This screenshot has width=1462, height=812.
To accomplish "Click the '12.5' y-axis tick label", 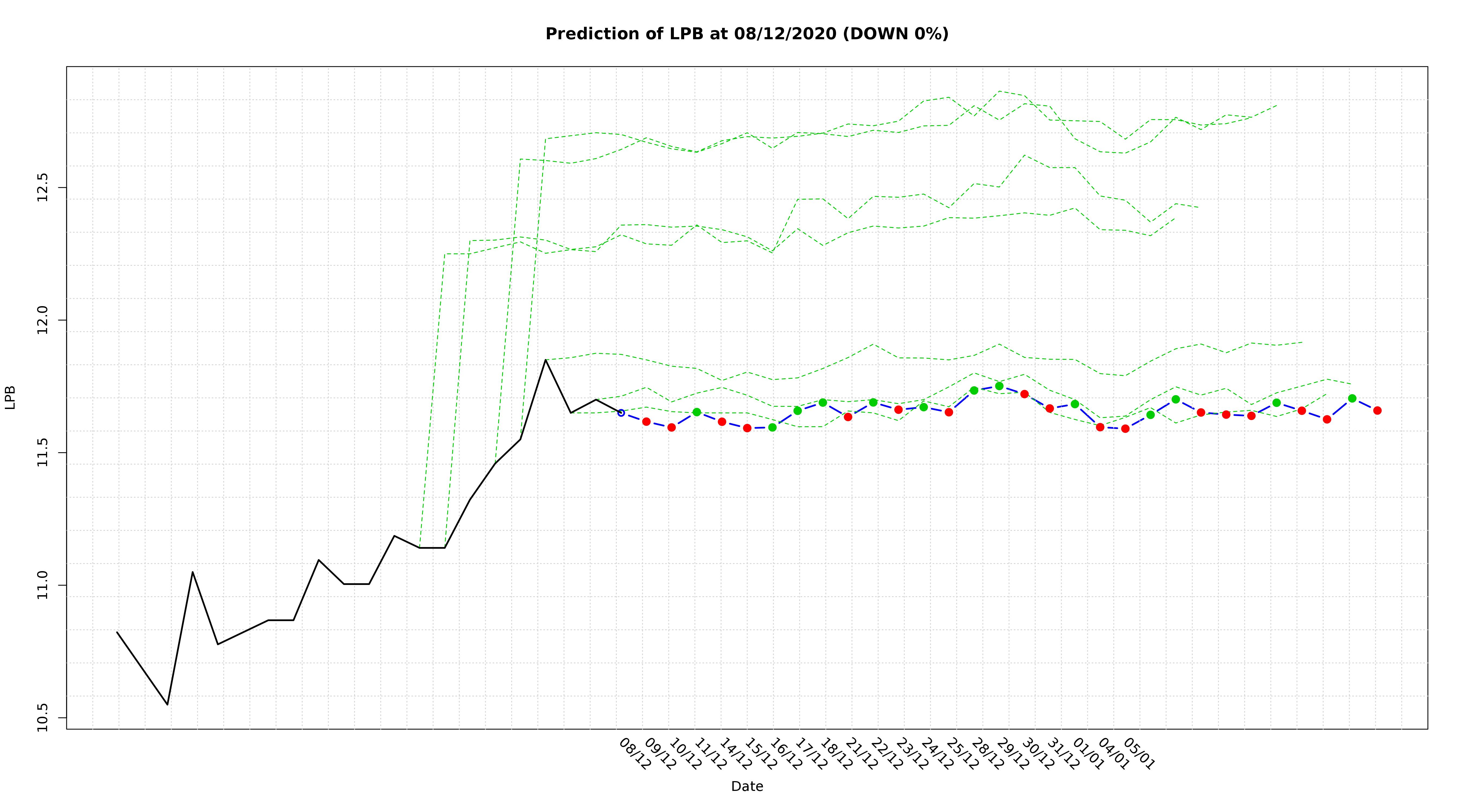I will point(43,187).
